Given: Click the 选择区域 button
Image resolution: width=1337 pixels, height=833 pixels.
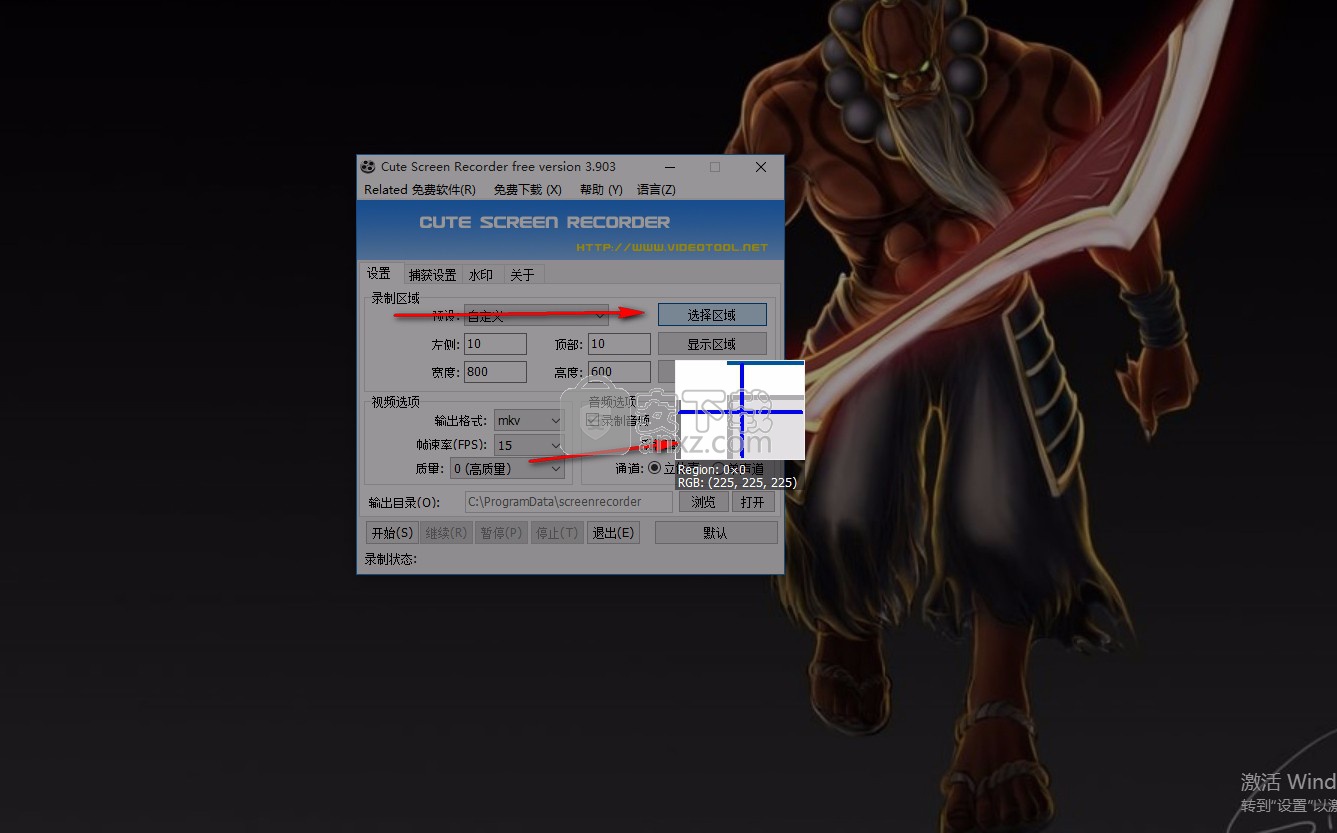Looking at the screenshot, I should click(712, 315).
